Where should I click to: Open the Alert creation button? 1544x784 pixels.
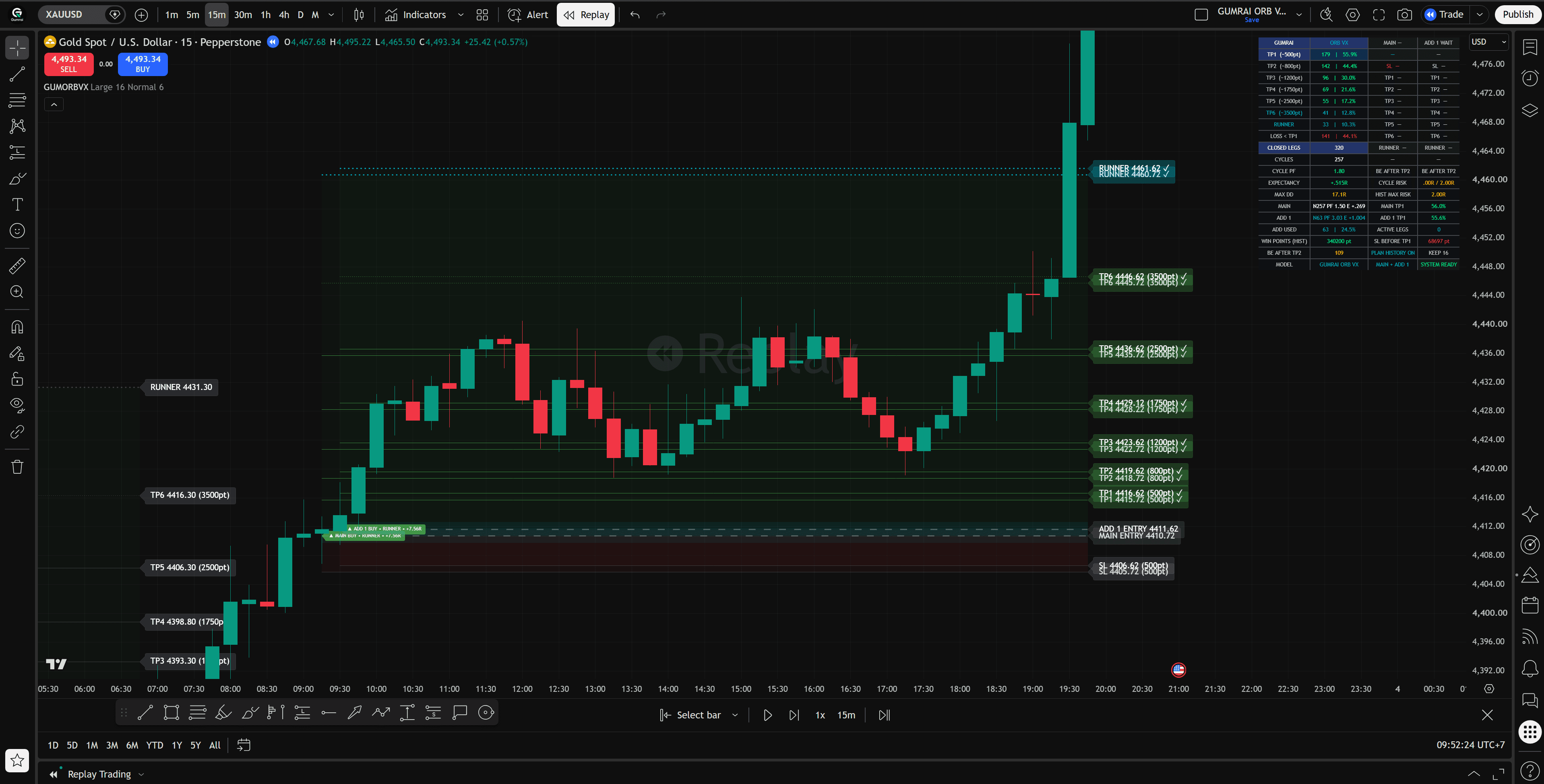[x=527, y=15]
